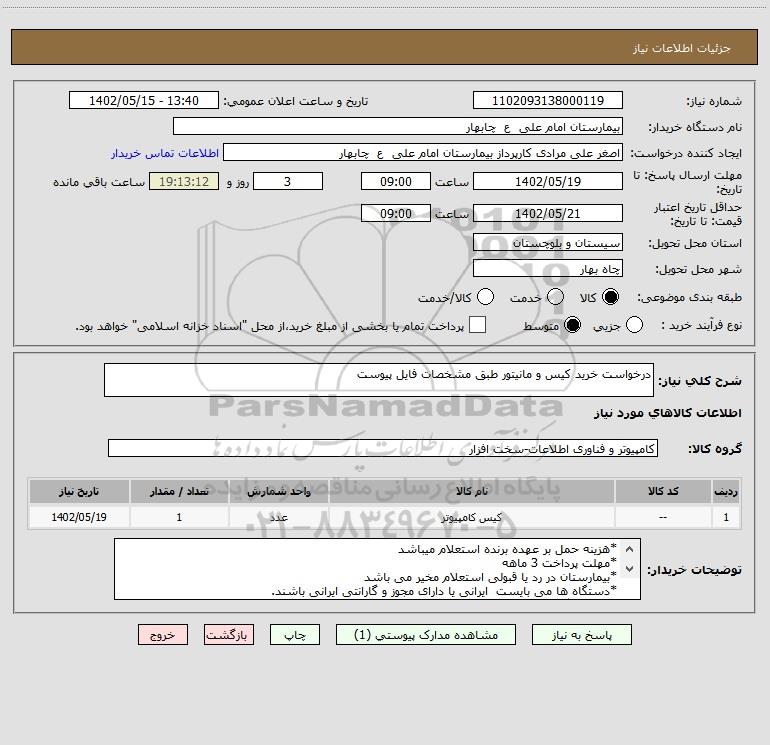
Task: Click the نام کالا column header
Action: pos(471,491)
